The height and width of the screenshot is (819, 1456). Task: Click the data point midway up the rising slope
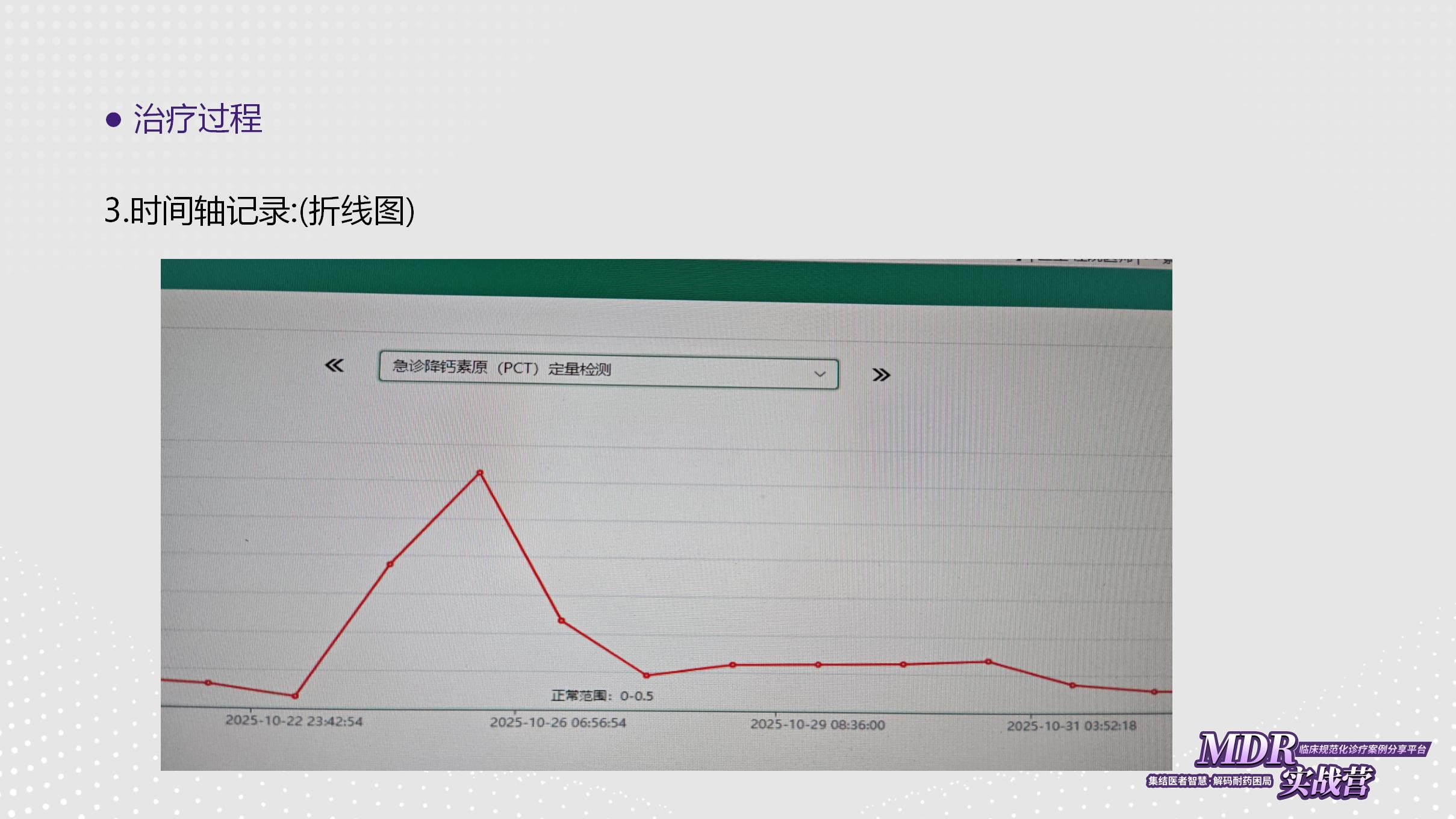click(390, 564)
